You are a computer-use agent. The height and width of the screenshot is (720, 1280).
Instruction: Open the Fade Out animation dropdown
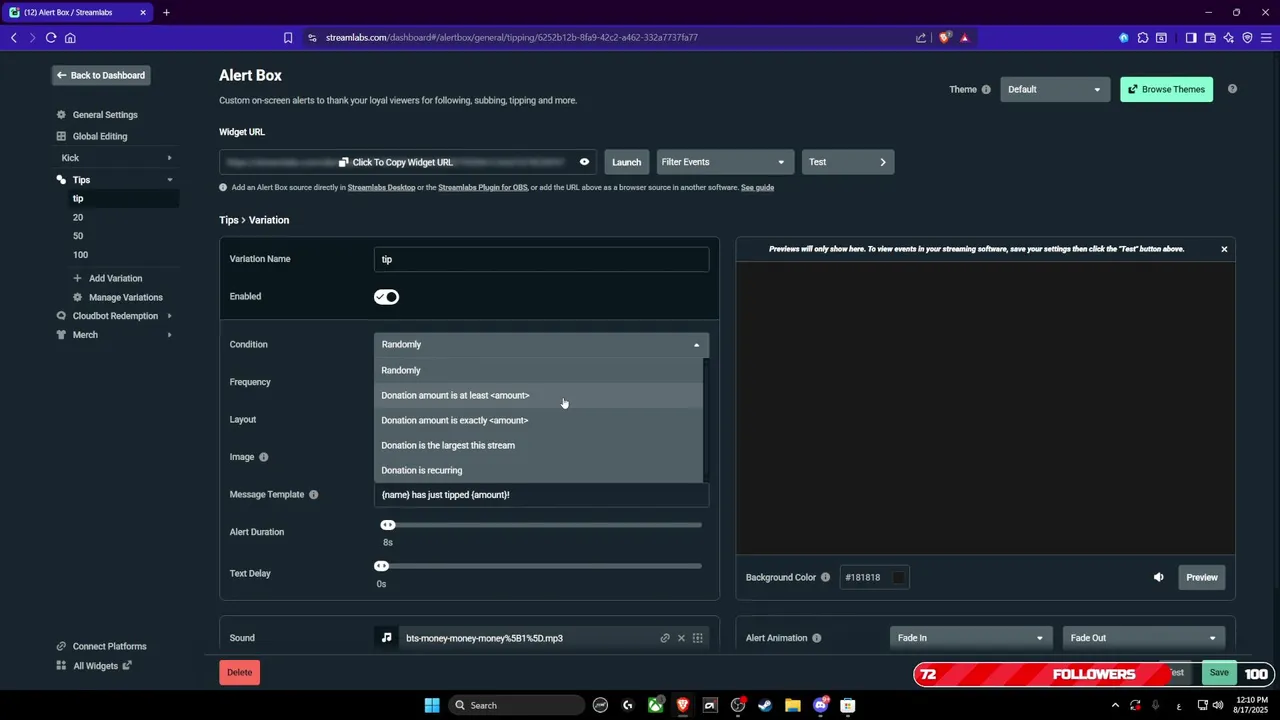coord(1144,638)
